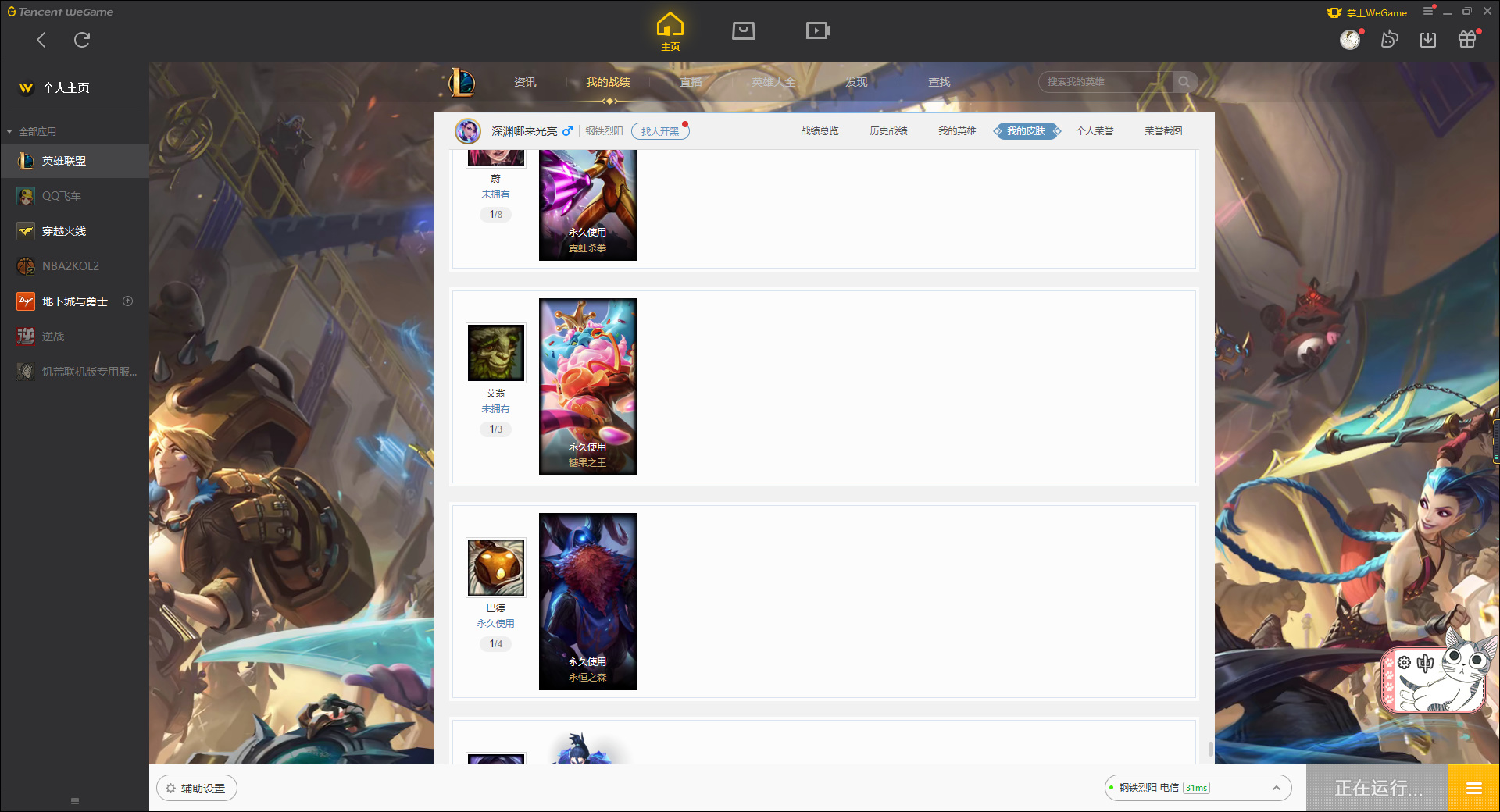The image size is (1500, 812).
Task: Select 历史战绩 sub-tab
Action: tap(888, 131)
